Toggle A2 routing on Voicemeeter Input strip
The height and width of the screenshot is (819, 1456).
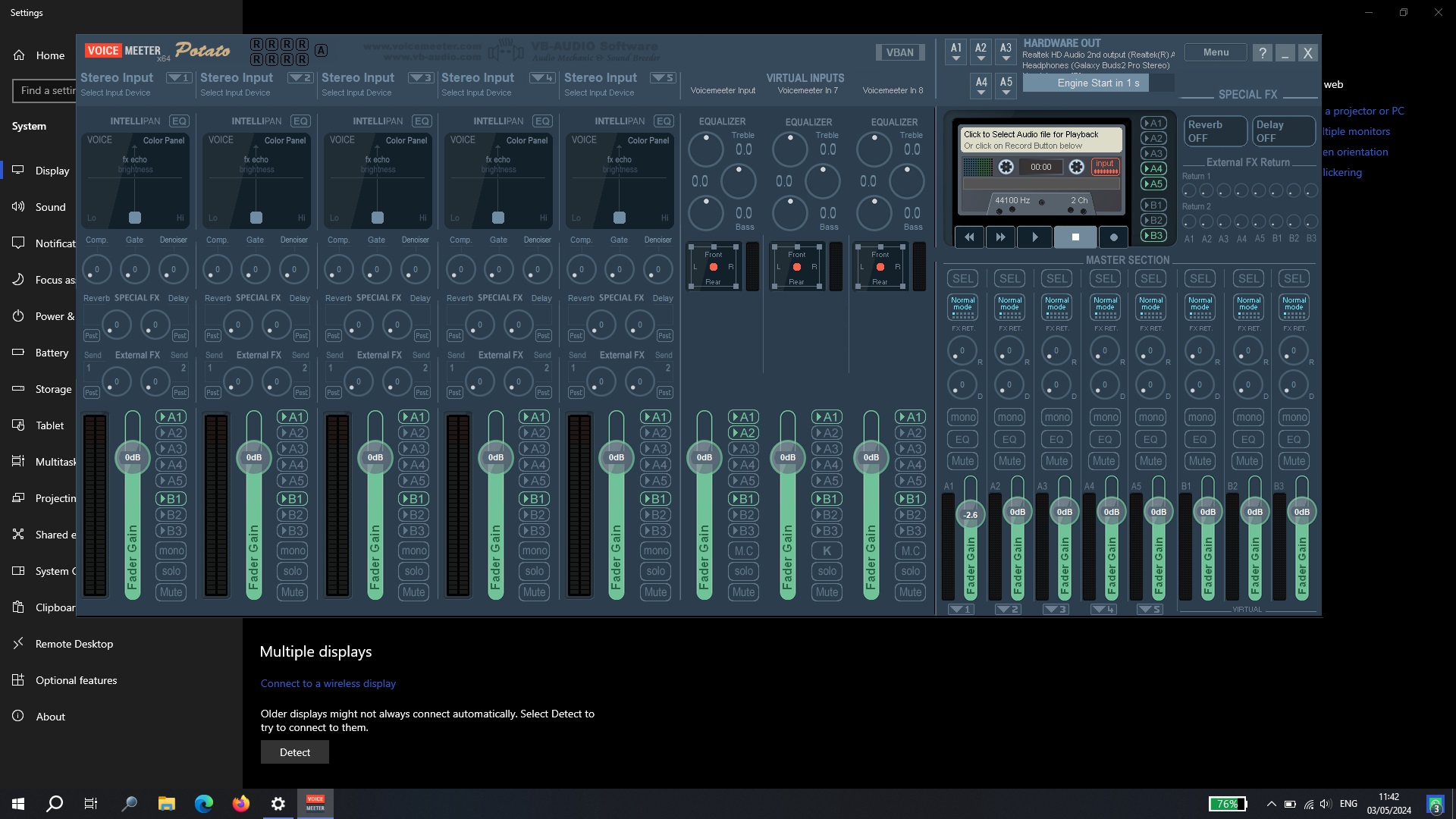[x=744, y=433]
